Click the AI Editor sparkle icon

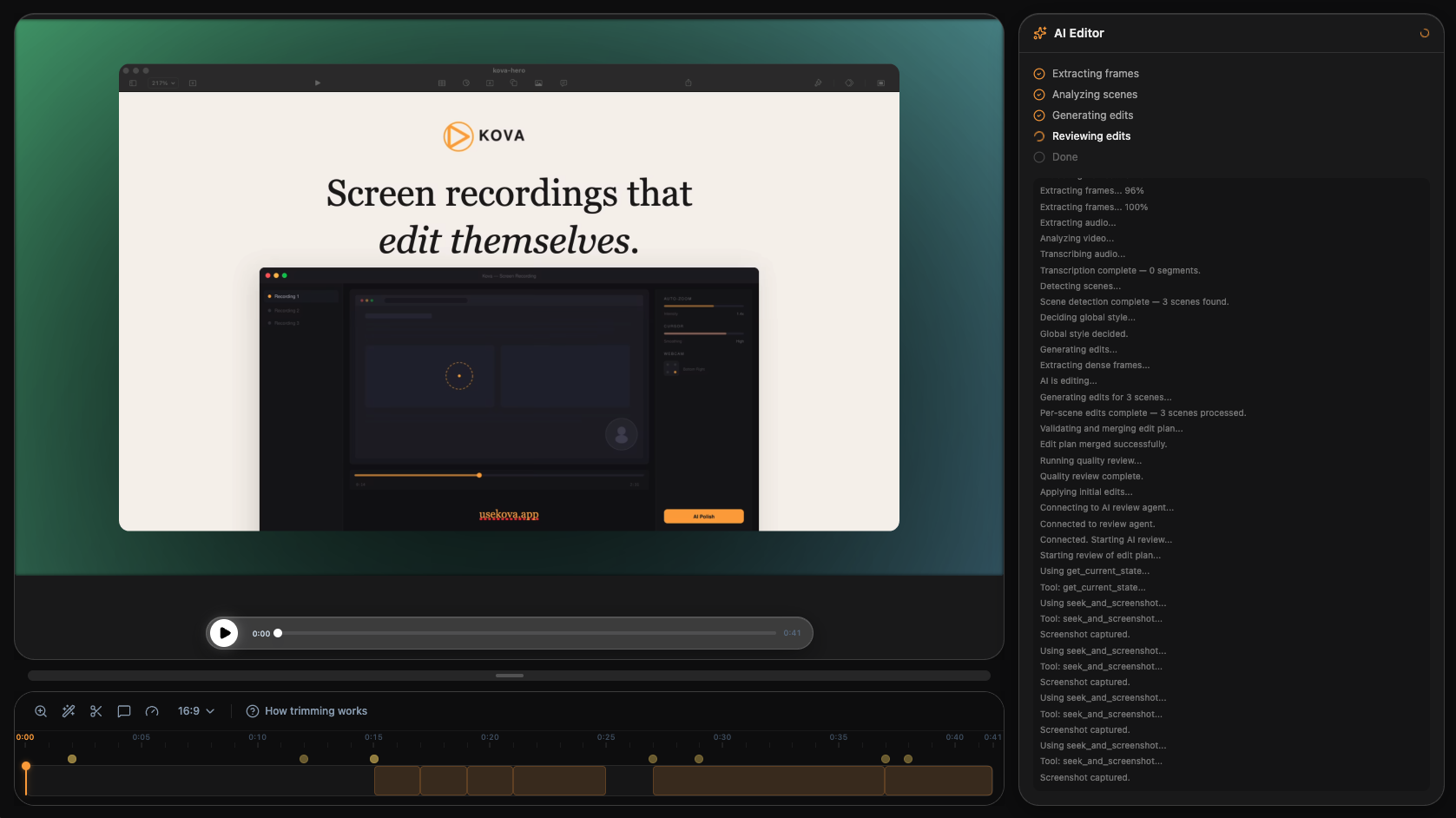pos(1040,33)
